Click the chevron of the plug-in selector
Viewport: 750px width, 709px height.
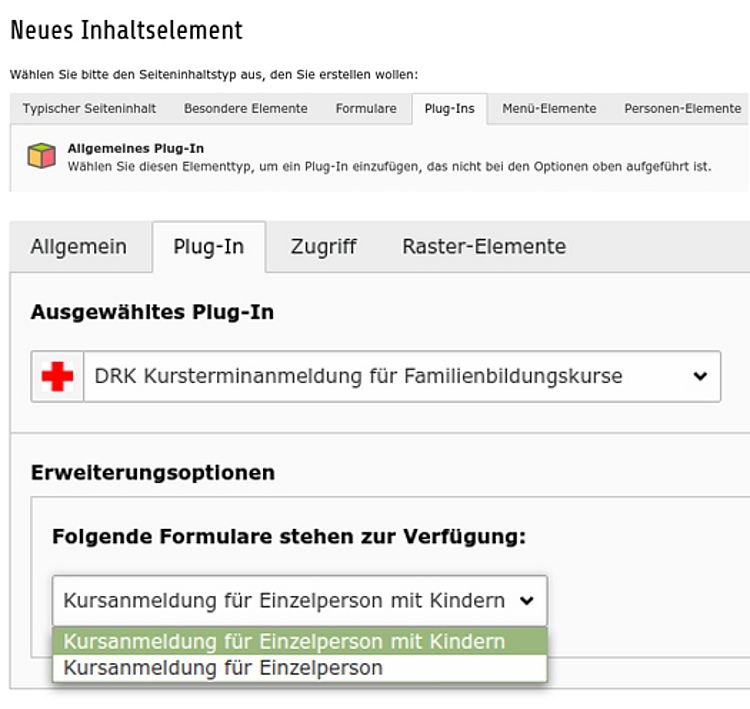point(699,377)
